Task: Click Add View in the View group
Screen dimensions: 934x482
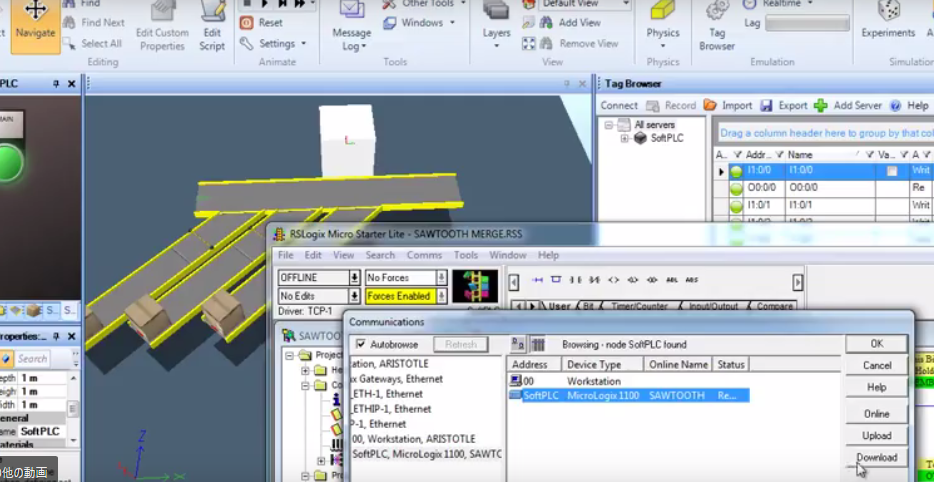Action: 570,23
